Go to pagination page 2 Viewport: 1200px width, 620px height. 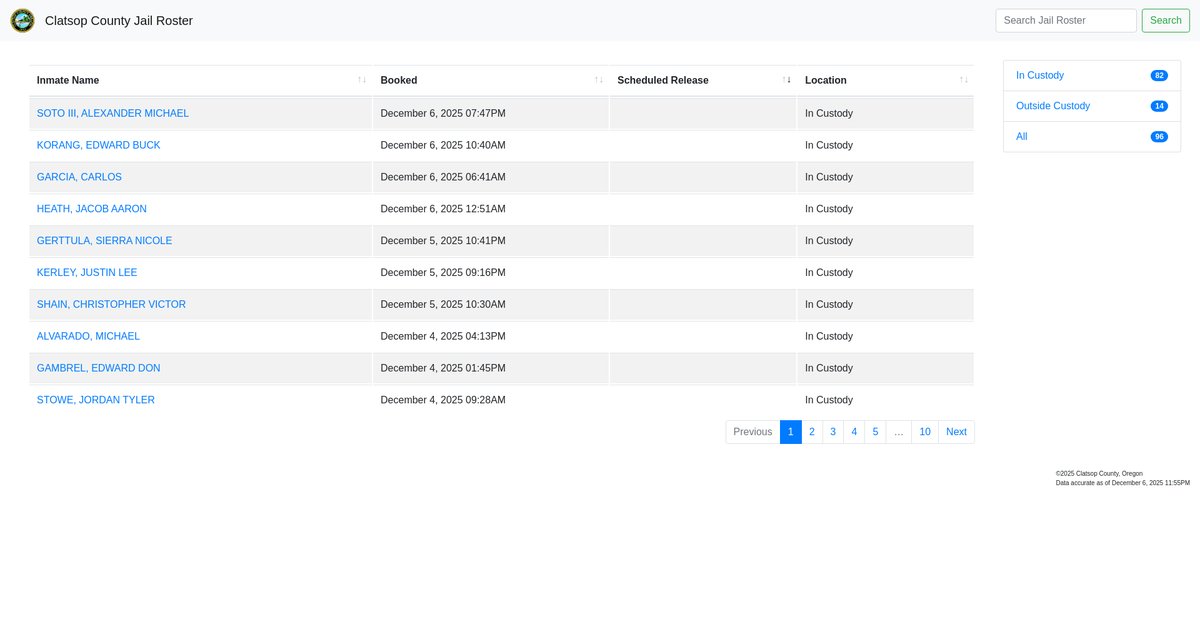[x=812, y=432]
